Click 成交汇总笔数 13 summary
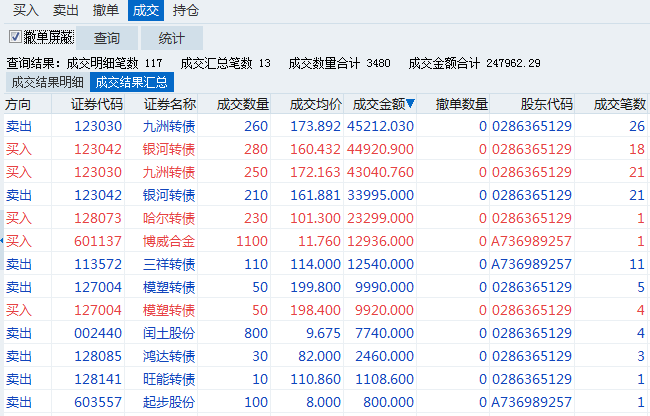The height and width of the screenshot is (416, 650). [x=226, y=63]
